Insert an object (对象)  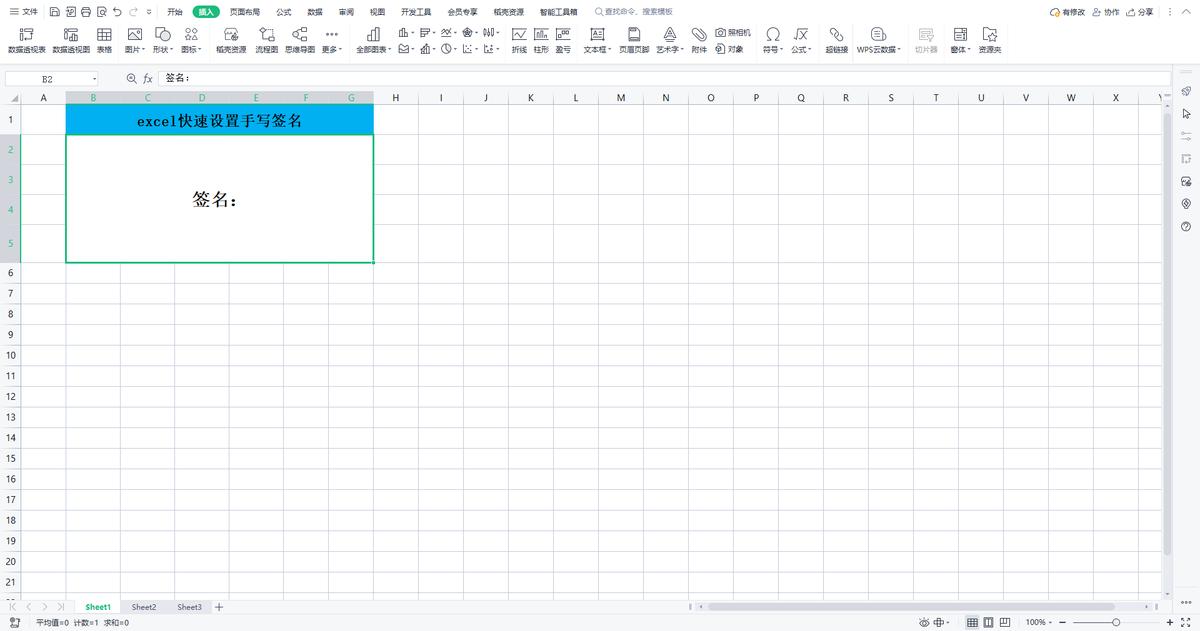coord(729,49)
